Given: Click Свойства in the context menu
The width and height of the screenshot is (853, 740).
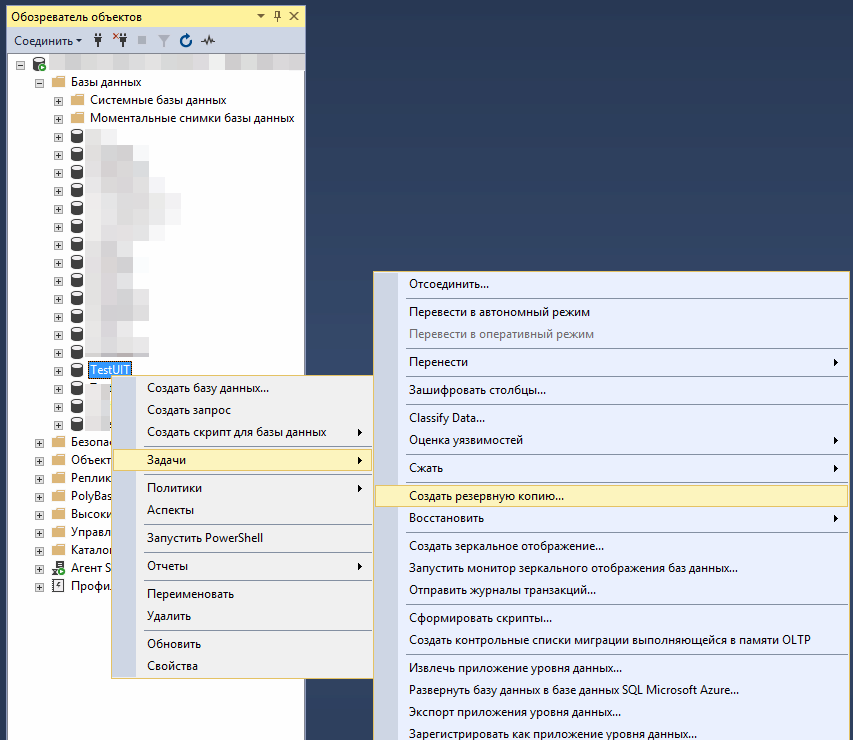Looking at the screenshot, I should 172,666.
